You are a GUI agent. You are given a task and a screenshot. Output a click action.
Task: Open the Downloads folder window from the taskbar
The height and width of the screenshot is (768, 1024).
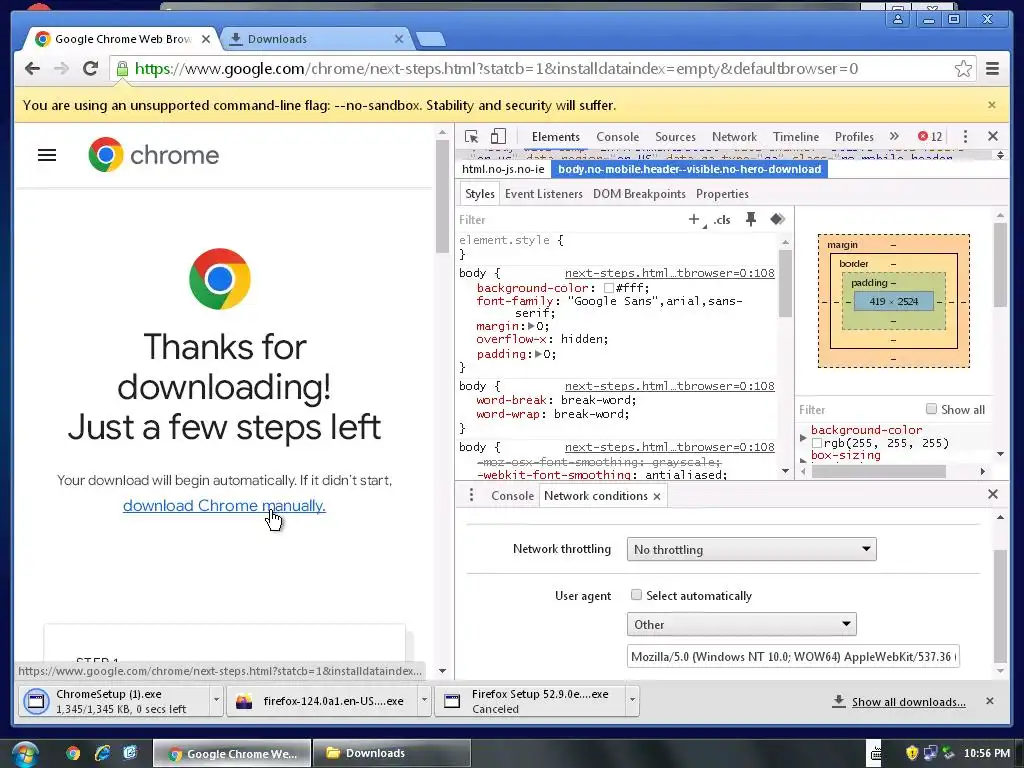click(391, 754)
